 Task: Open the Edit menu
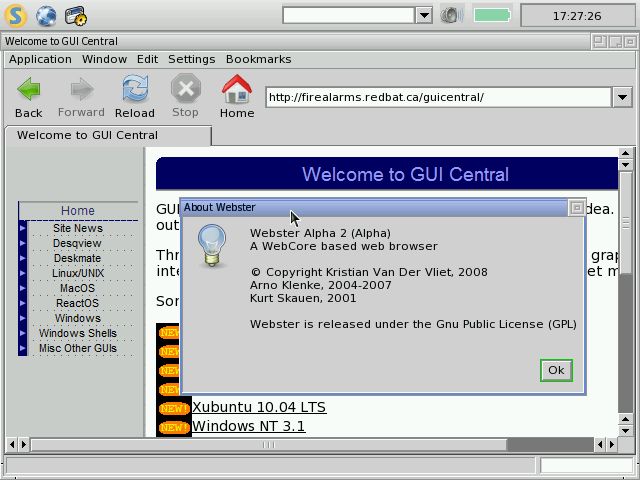147,59
